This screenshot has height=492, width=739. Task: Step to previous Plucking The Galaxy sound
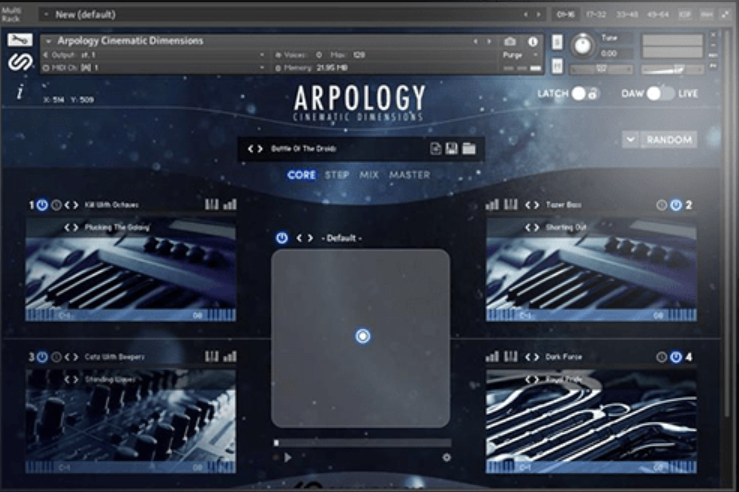(x=66, y=227)
